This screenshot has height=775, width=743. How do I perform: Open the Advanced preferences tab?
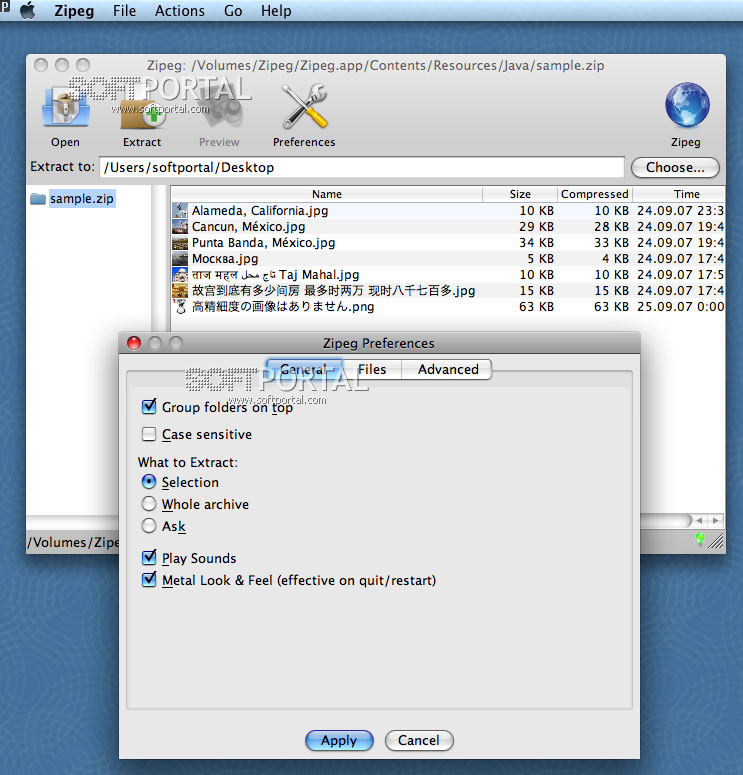[x=447, y=369]
